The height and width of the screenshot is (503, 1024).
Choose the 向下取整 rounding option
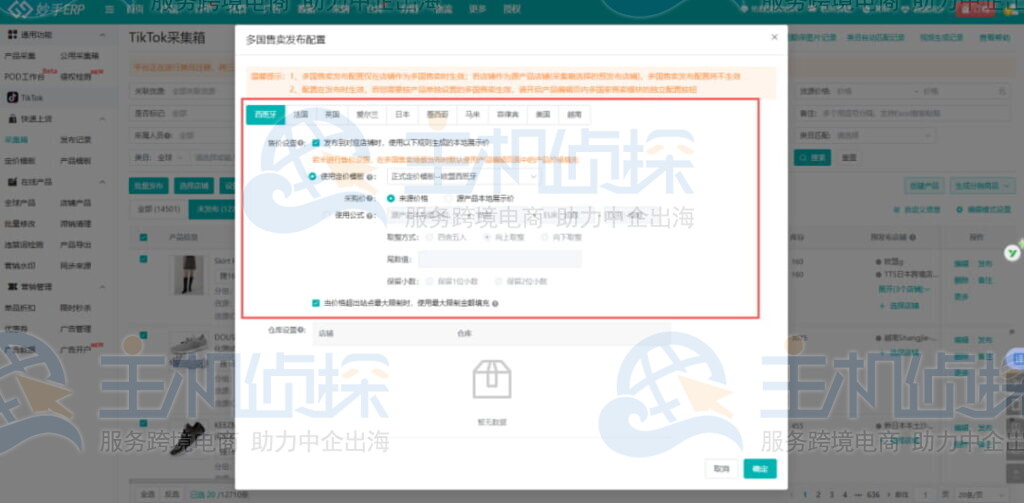(x=544, y=237)
